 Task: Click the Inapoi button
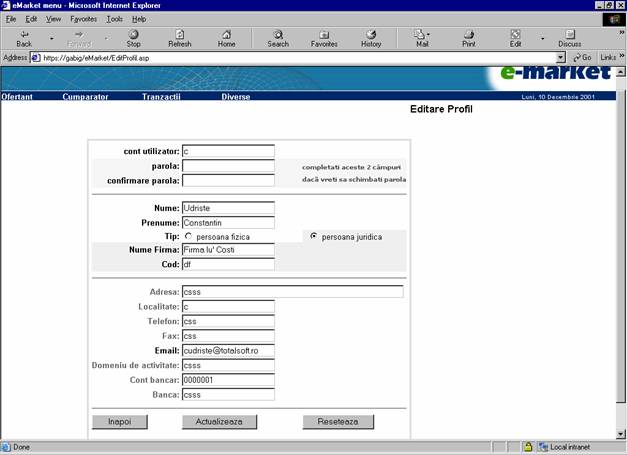pos(119,422)
